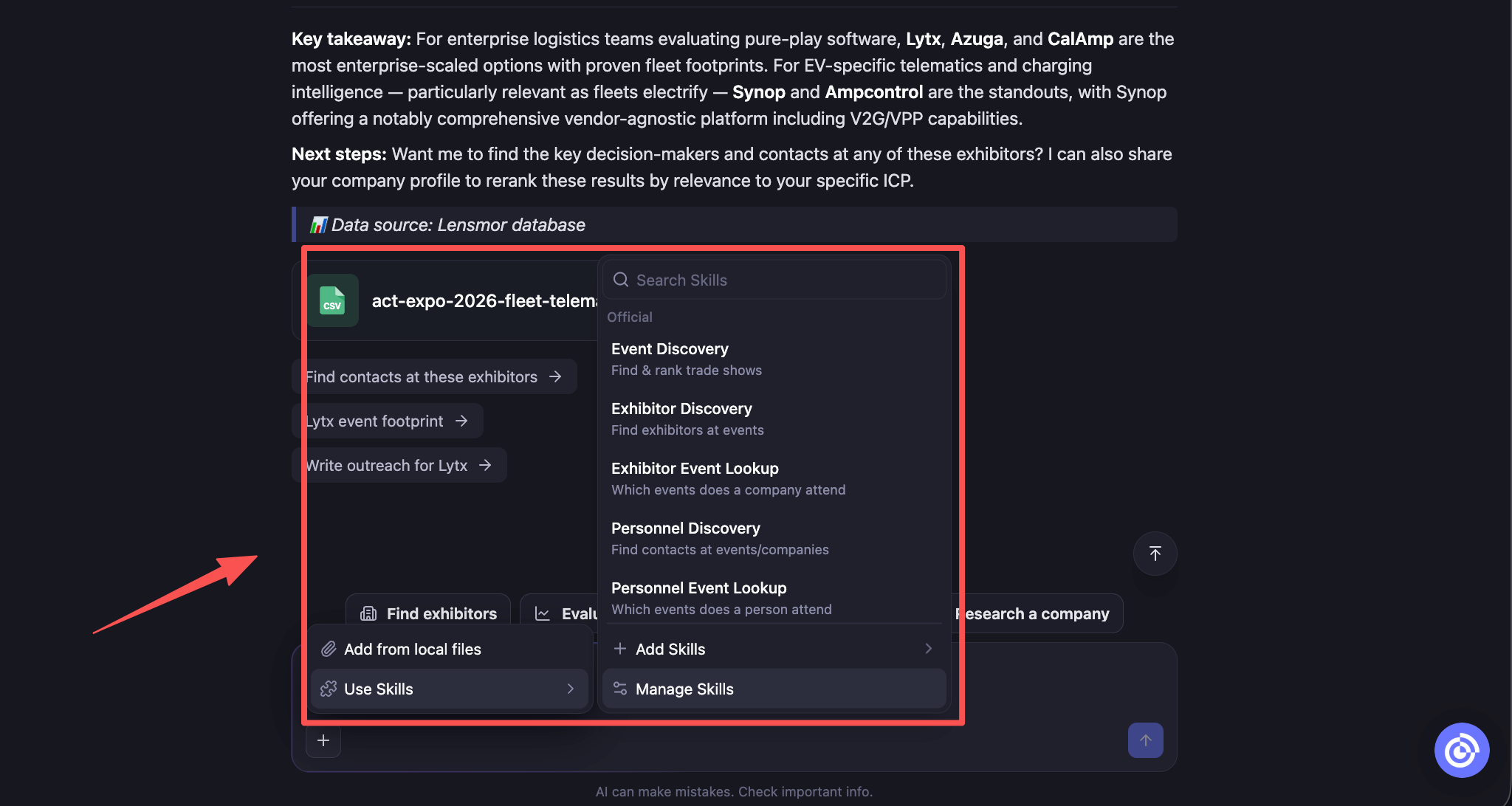Click the chart icon on the Evaluate chip
The width and height of the screenshot is (1512, 806).
coord(543,613)
